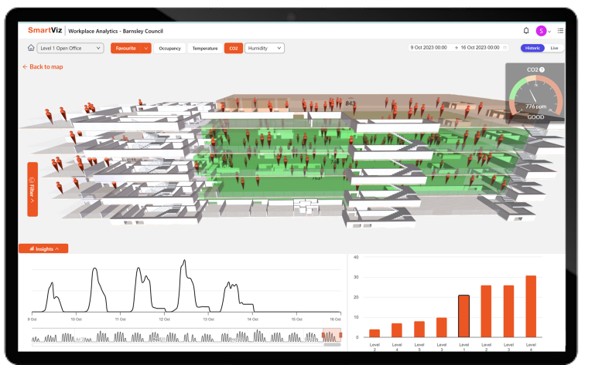Switch to Historic mode
595x365 pixels.
click(x=532, y=48)
